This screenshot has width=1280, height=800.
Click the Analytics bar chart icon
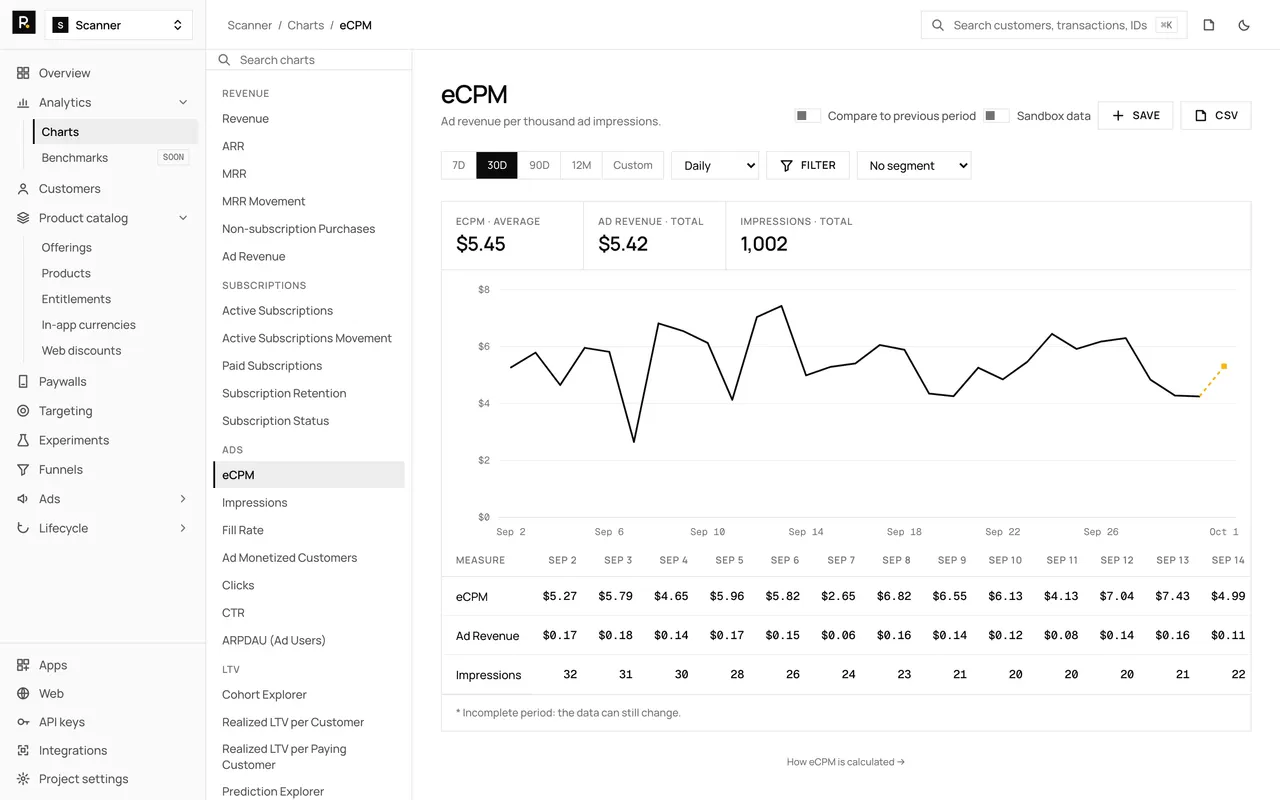point(23,102)
